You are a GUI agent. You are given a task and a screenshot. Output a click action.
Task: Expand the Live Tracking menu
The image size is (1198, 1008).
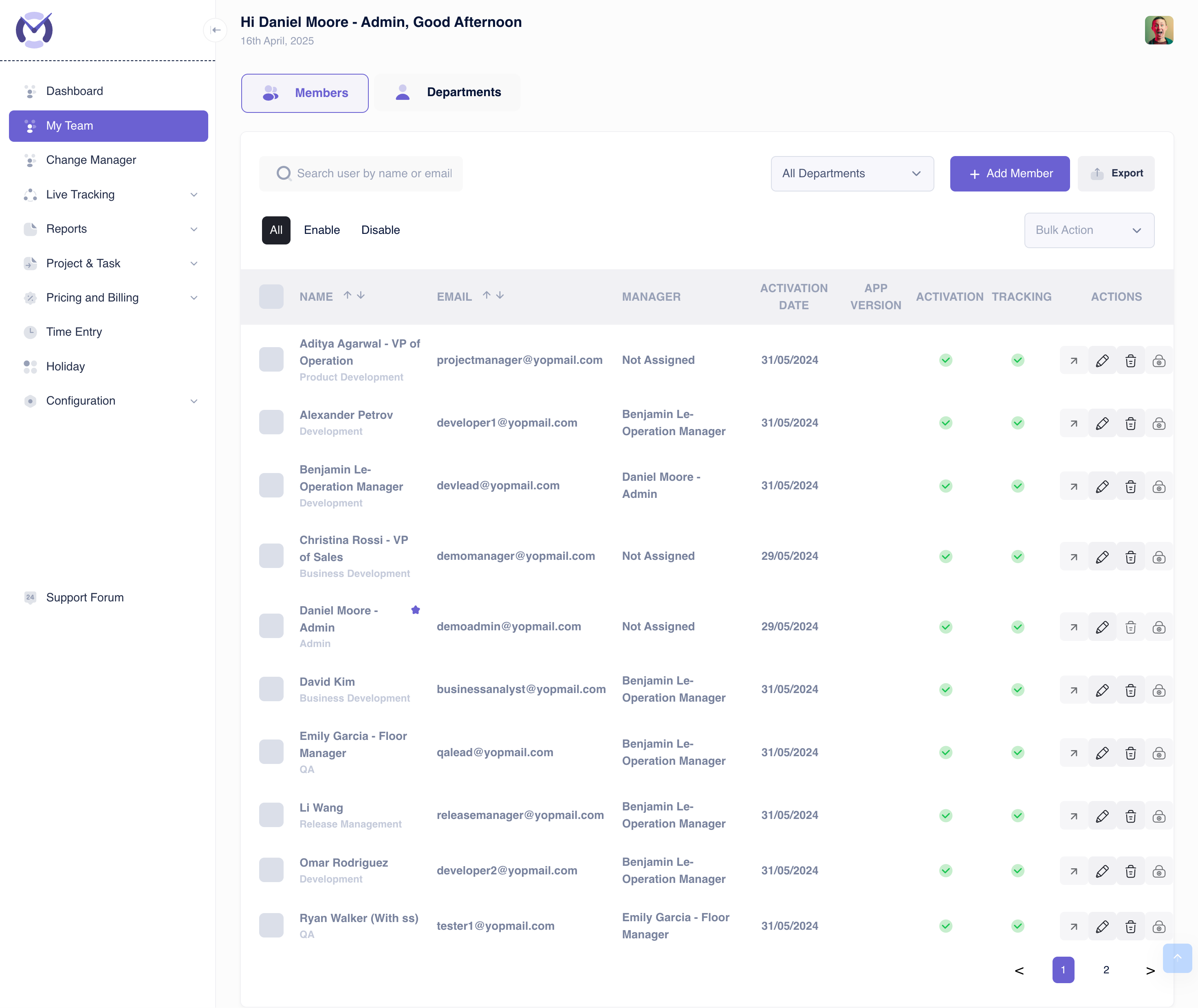(194, 194)
